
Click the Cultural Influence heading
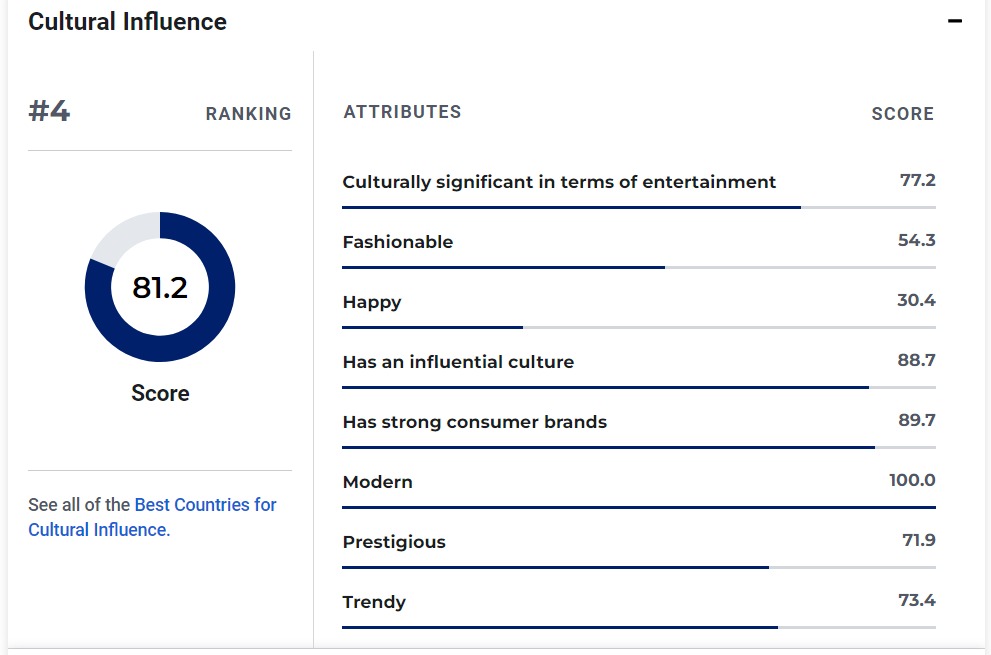[x=127, y=22]
